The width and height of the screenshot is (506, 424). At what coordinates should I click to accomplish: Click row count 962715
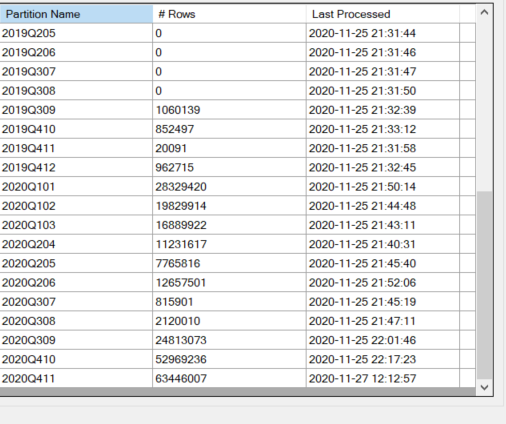point(175,167)
